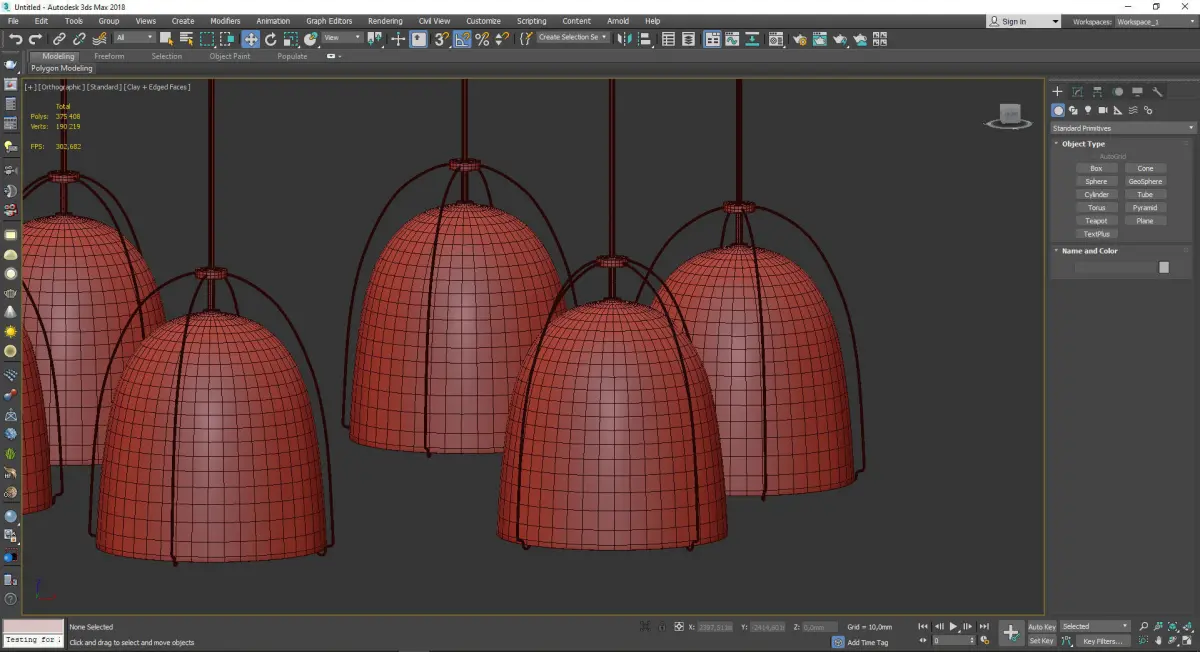Switch to the Modify command panel tab
Screen dimensions: 1200x652
(1077, 92)
